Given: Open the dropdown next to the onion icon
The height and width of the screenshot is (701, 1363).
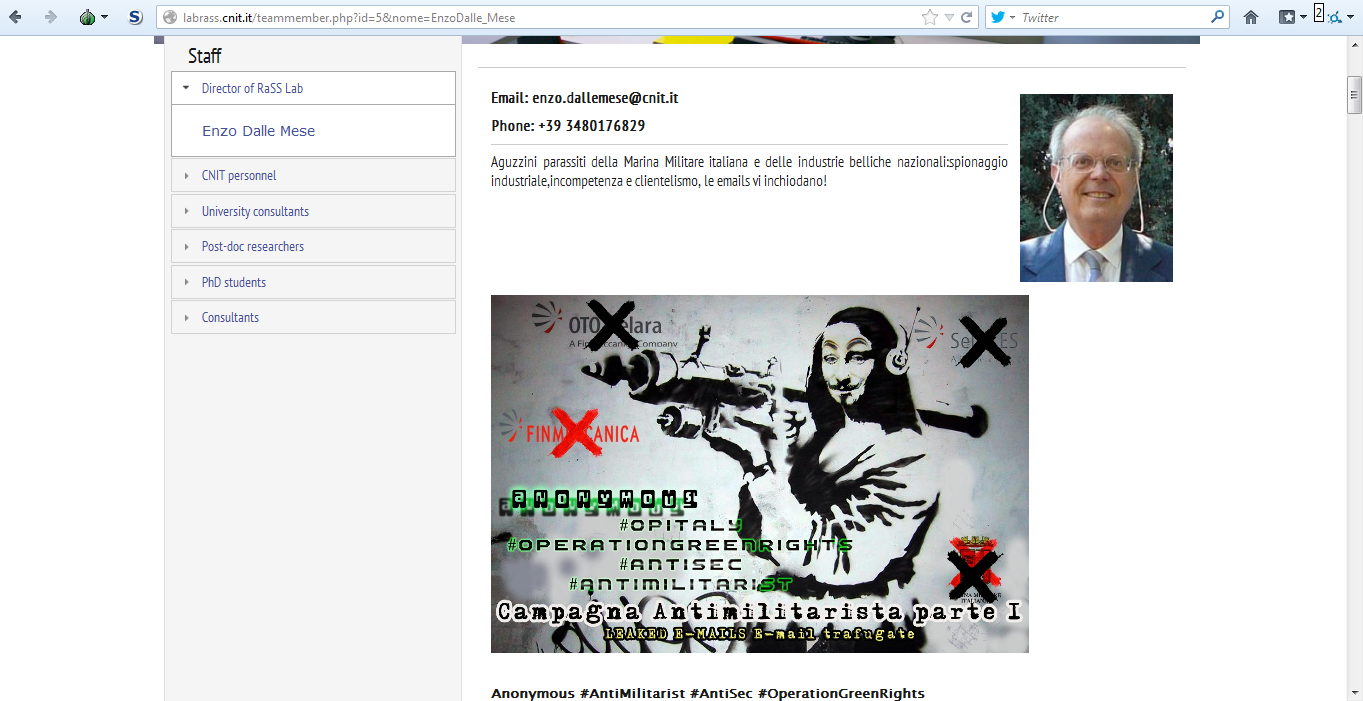Looking at the screenshot, I should pyautogui.click(x=104, y=17).
